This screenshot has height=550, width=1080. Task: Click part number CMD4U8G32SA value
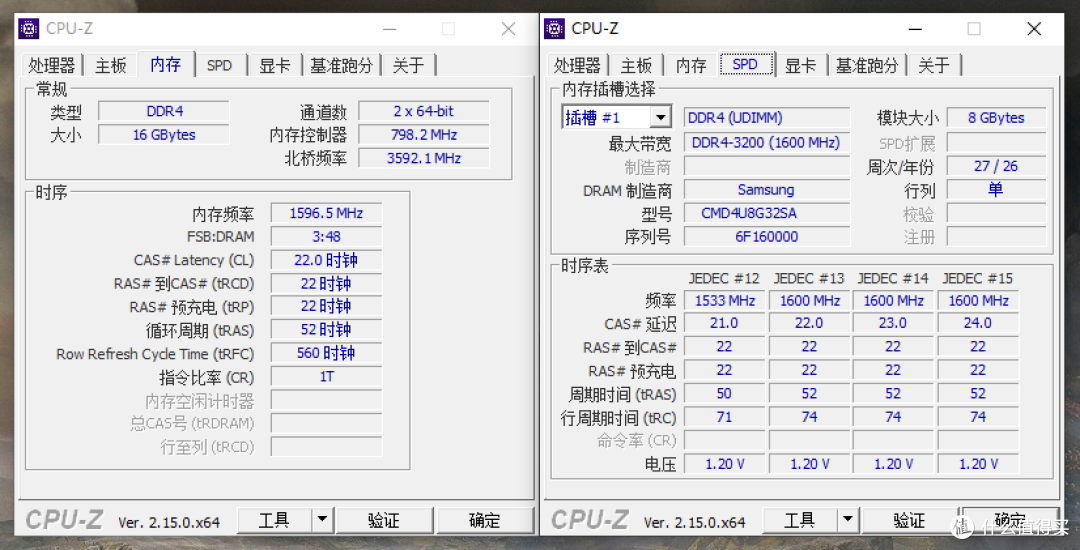click(x=767, y=213)
